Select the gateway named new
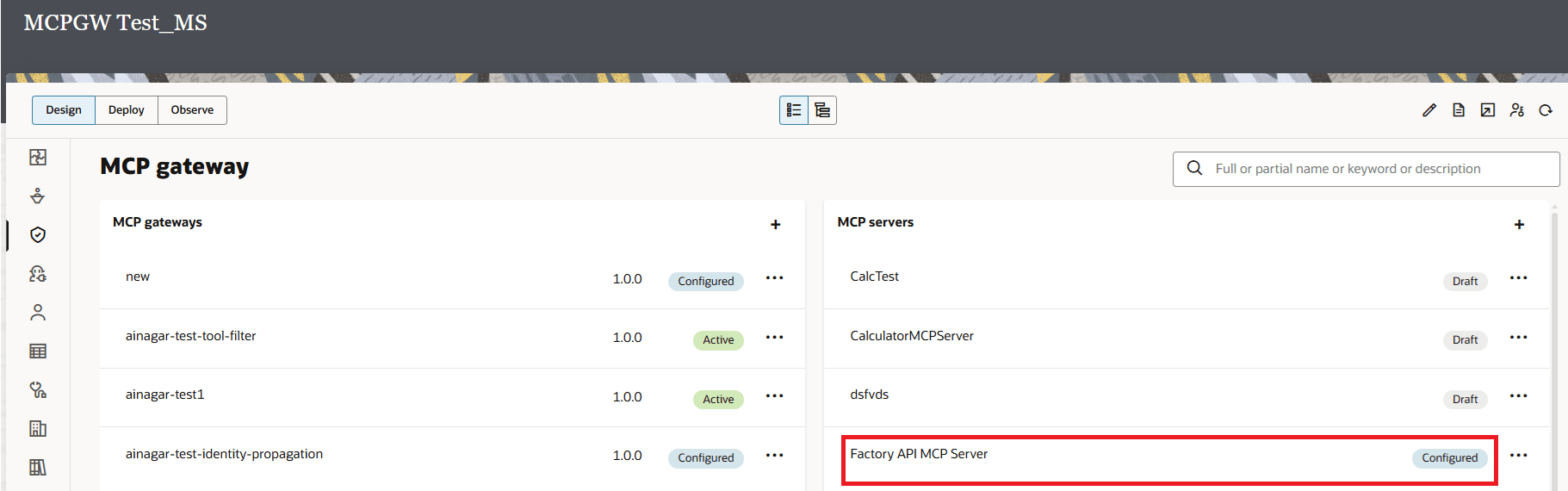This screenshot has height=491, width=1568. tap(138, 277)
